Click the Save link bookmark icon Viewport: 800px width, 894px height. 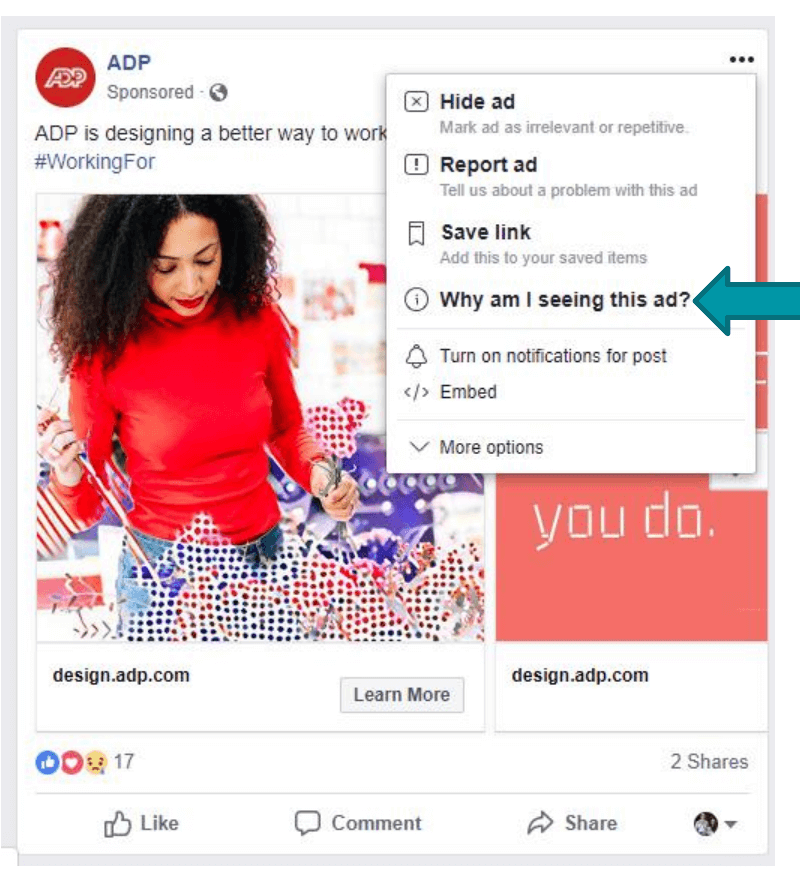coord(417,233)
